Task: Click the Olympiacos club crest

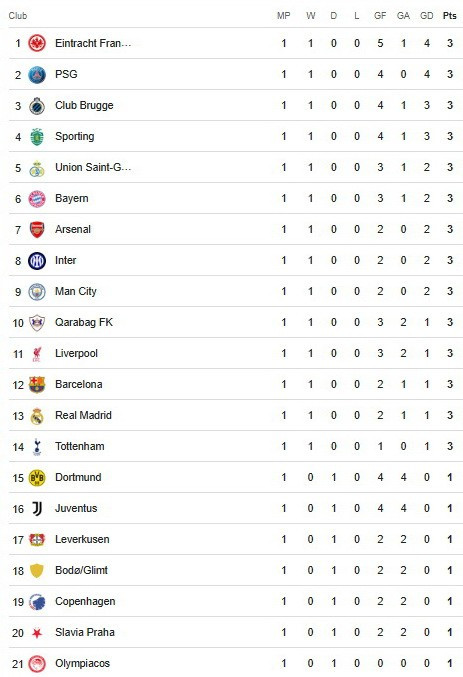Action: pyautogui.click(x=37, y=664)
